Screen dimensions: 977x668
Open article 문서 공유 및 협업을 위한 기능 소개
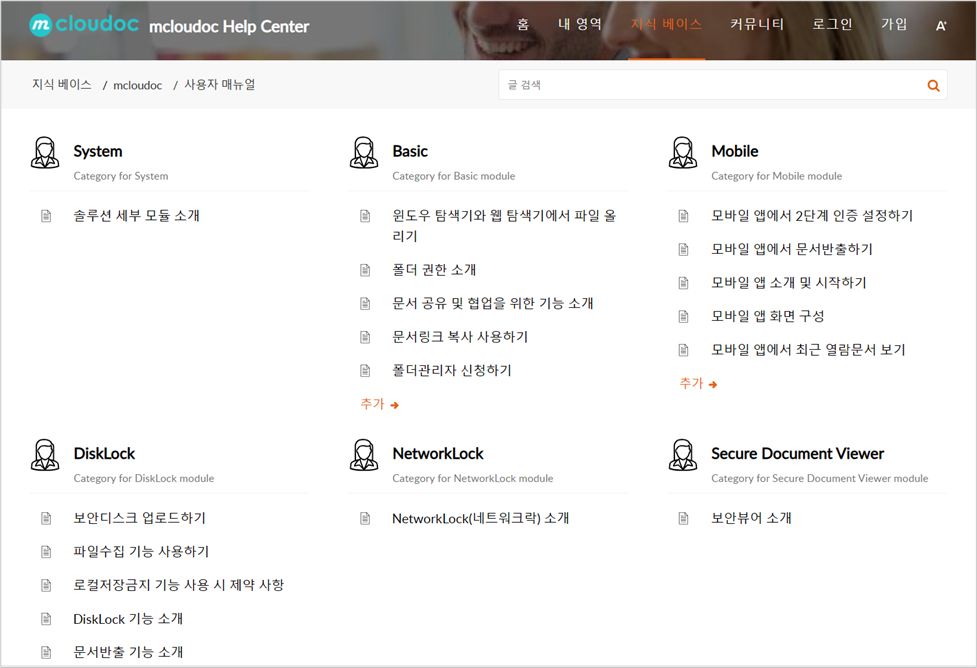[x=493, y=303]
